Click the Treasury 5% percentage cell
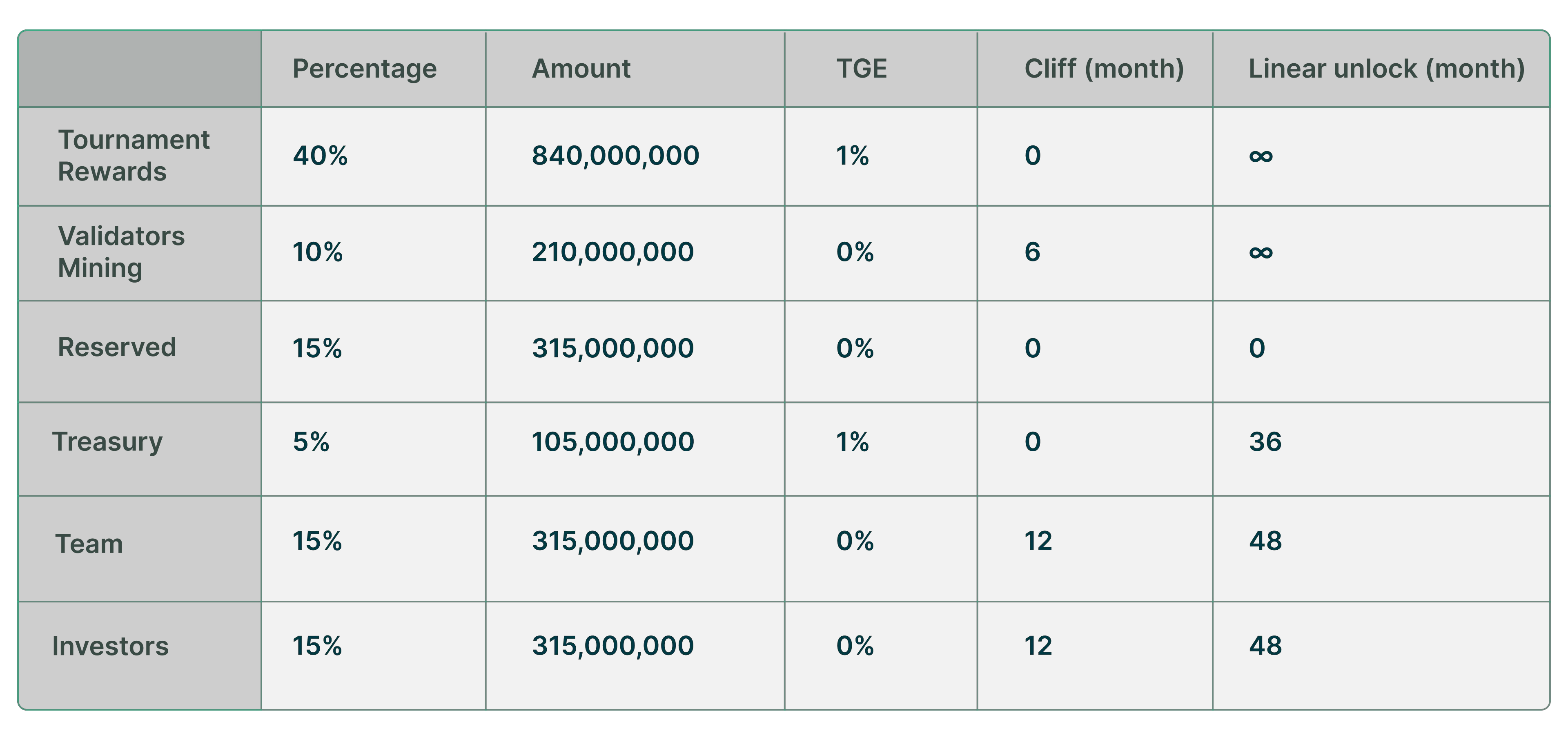Viewport: 1568px width, 740px height. [311, 442]
